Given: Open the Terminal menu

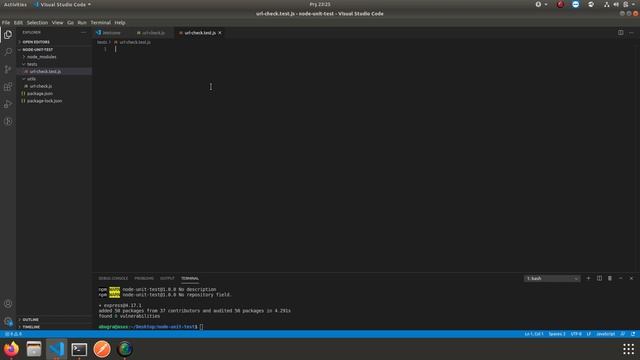Looking at the screenshot, I should coord(100,22).
